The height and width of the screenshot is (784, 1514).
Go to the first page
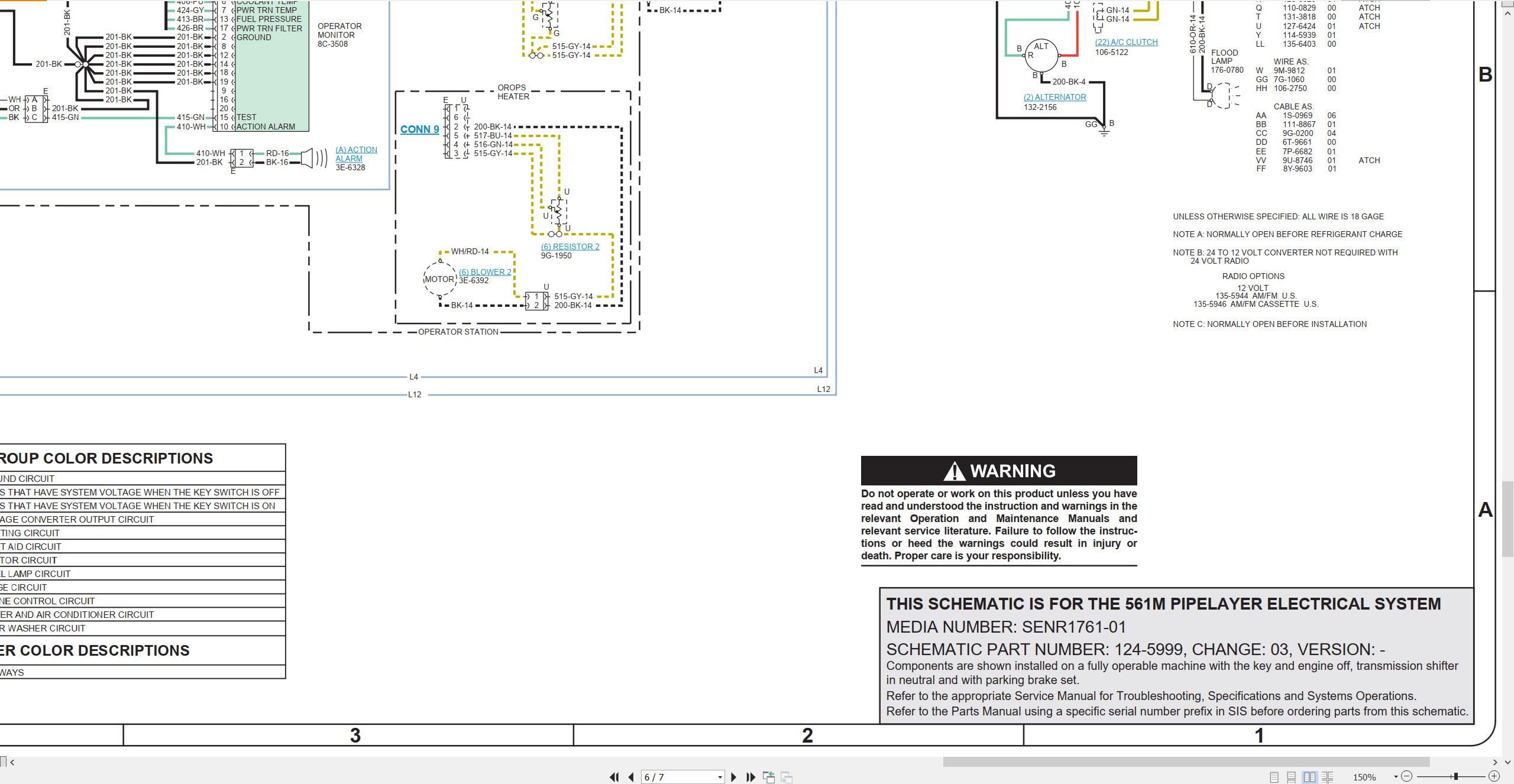(x=614, y=777)
